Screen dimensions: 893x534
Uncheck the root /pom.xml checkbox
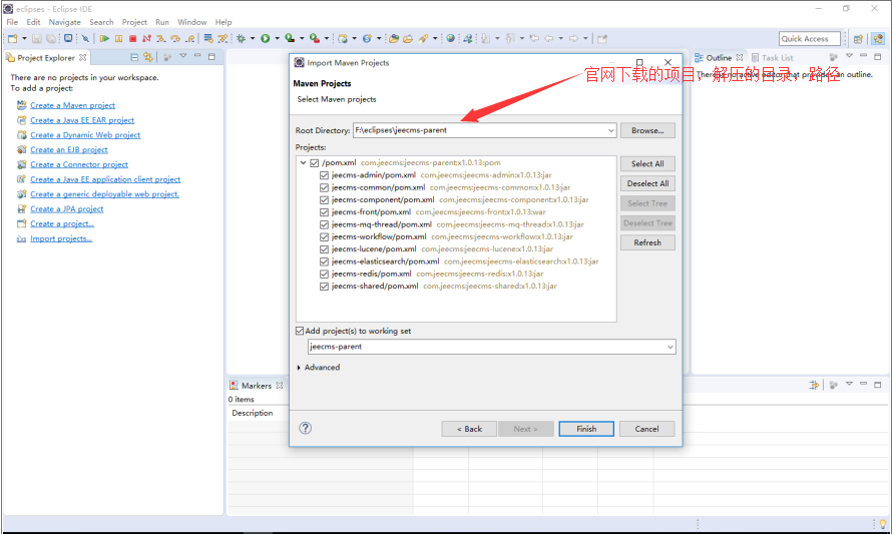tap(314, 163)
